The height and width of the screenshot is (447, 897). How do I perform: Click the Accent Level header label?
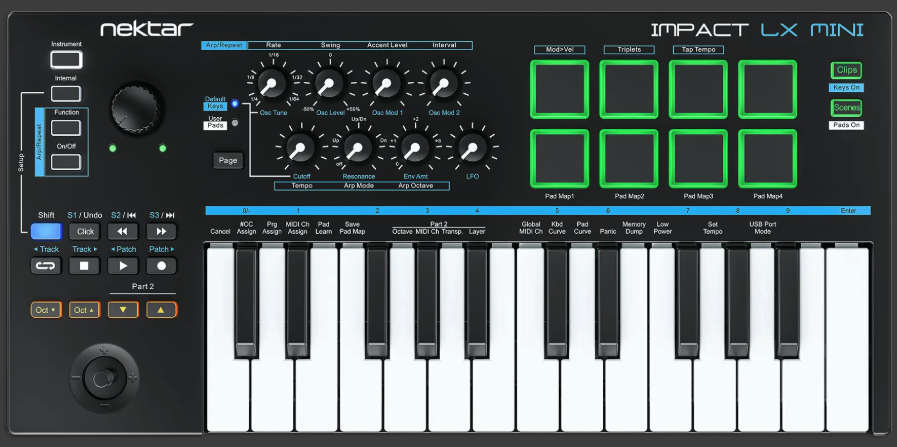[x=387, y=45]
